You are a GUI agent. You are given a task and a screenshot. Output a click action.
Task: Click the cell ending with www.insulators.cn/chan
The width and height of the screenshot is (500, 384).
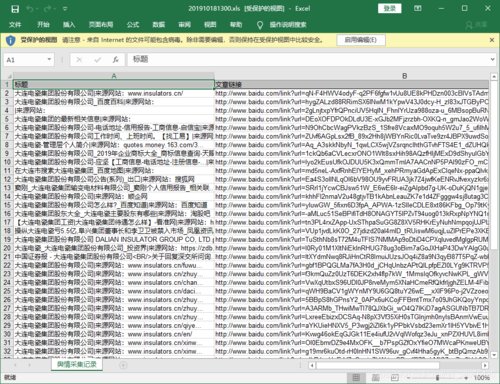(x=114, y=282)
